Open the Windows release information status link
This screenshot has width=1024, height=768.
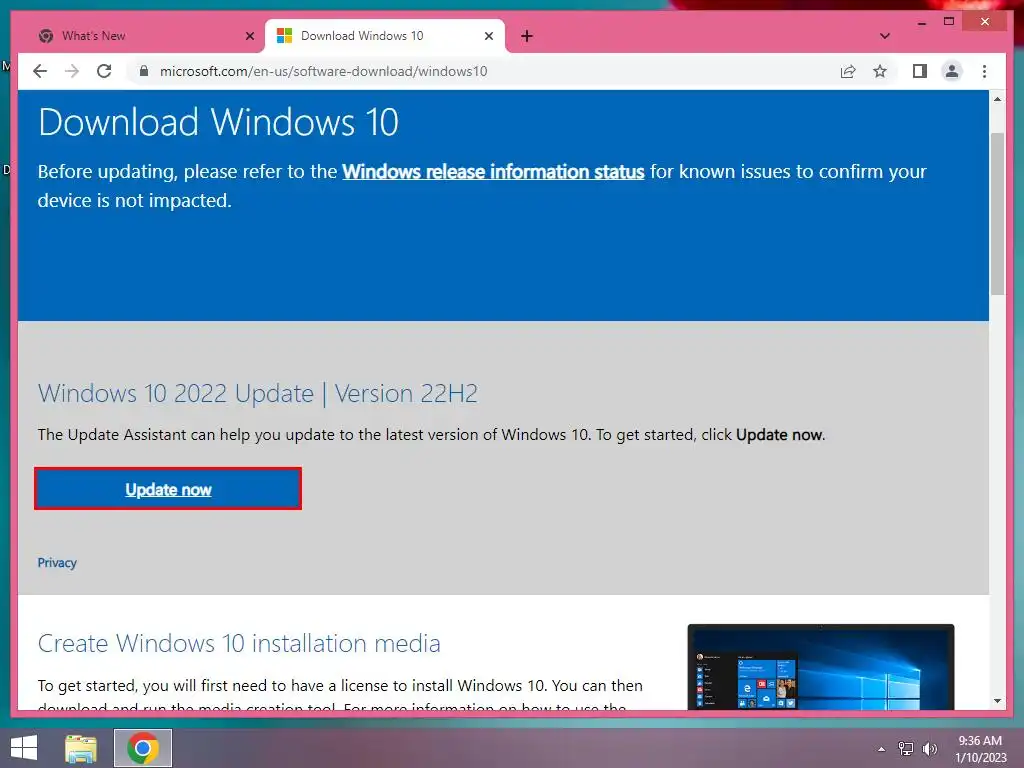click(493, 171)
